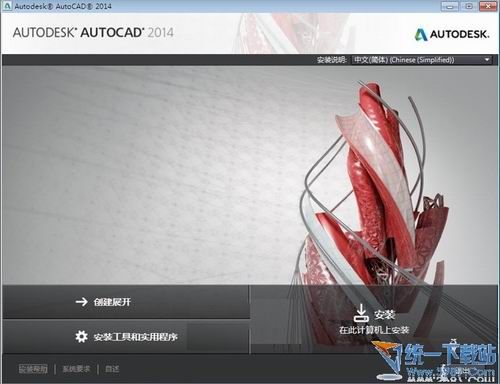The image size is (500, 384).
Task: Minimize the AutoCAD 2014 installer window
Action: point(450,6)
